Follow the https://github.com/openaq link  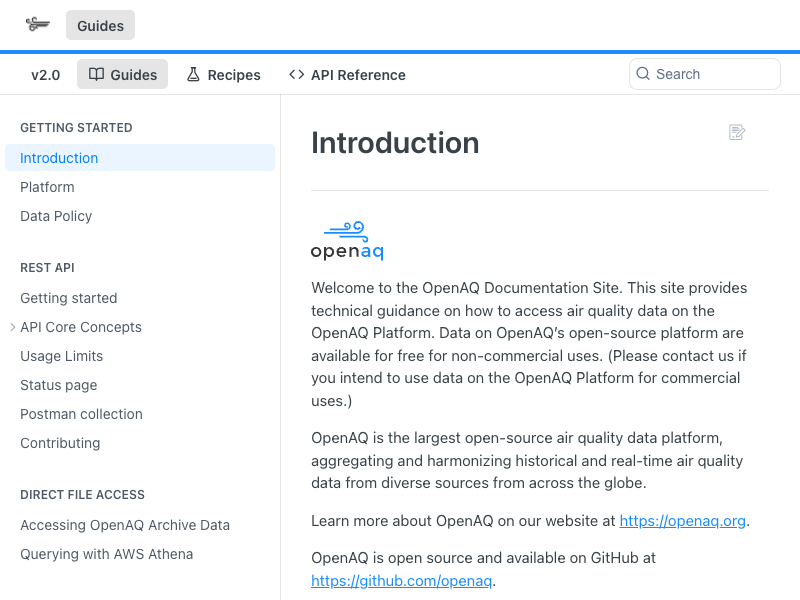click(x=402, y=581)
